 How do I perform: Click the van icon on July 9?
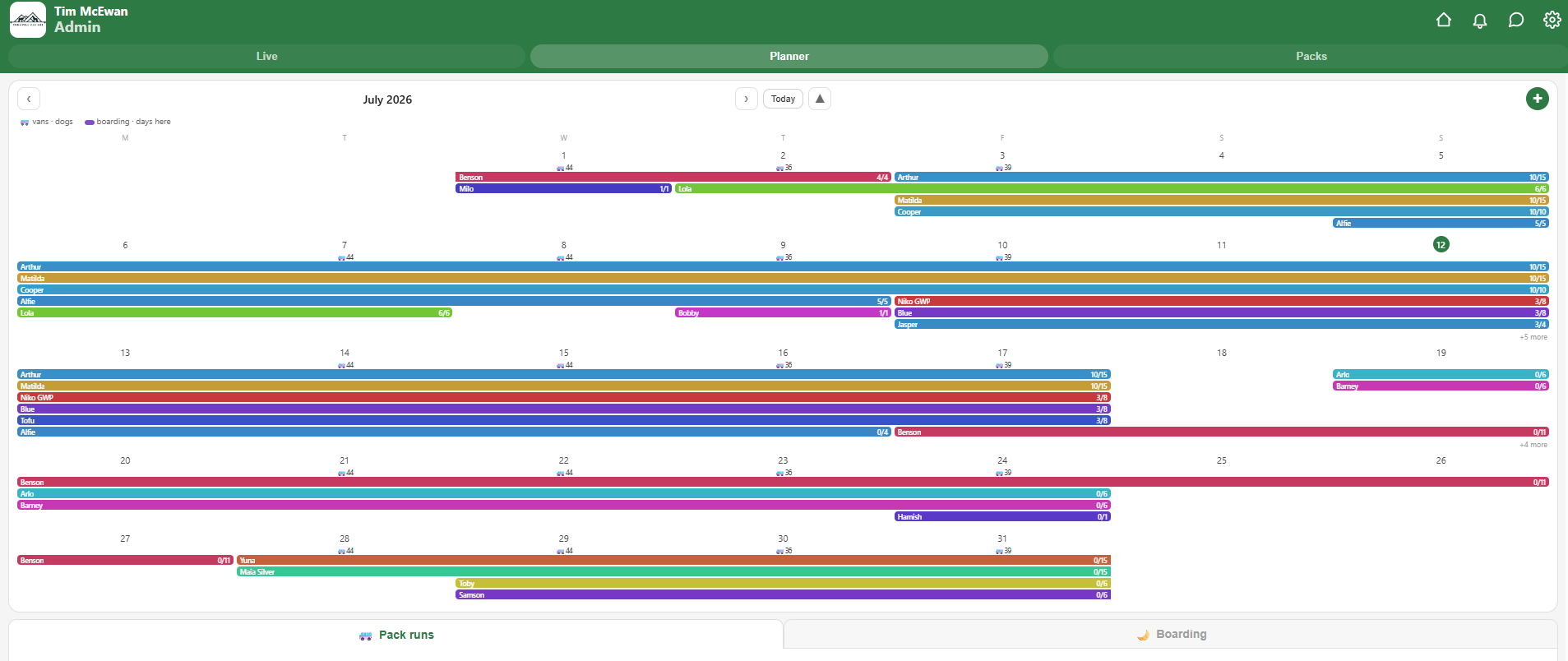pyautogui.click(x=779, y=257)
